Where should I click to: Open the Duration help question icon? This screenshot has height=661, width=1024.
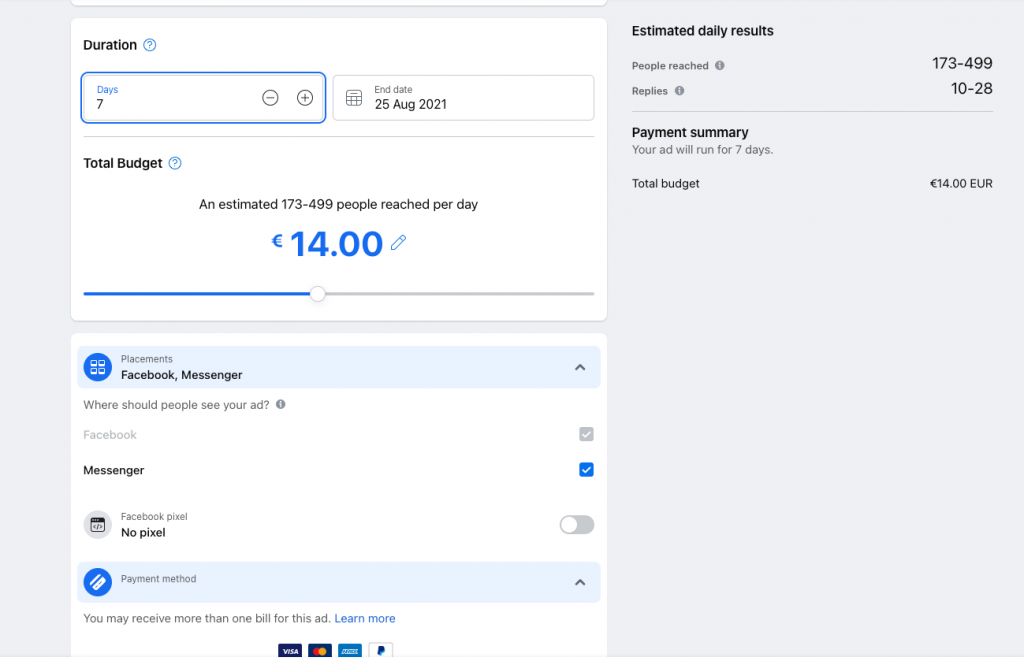coord(150,45)
